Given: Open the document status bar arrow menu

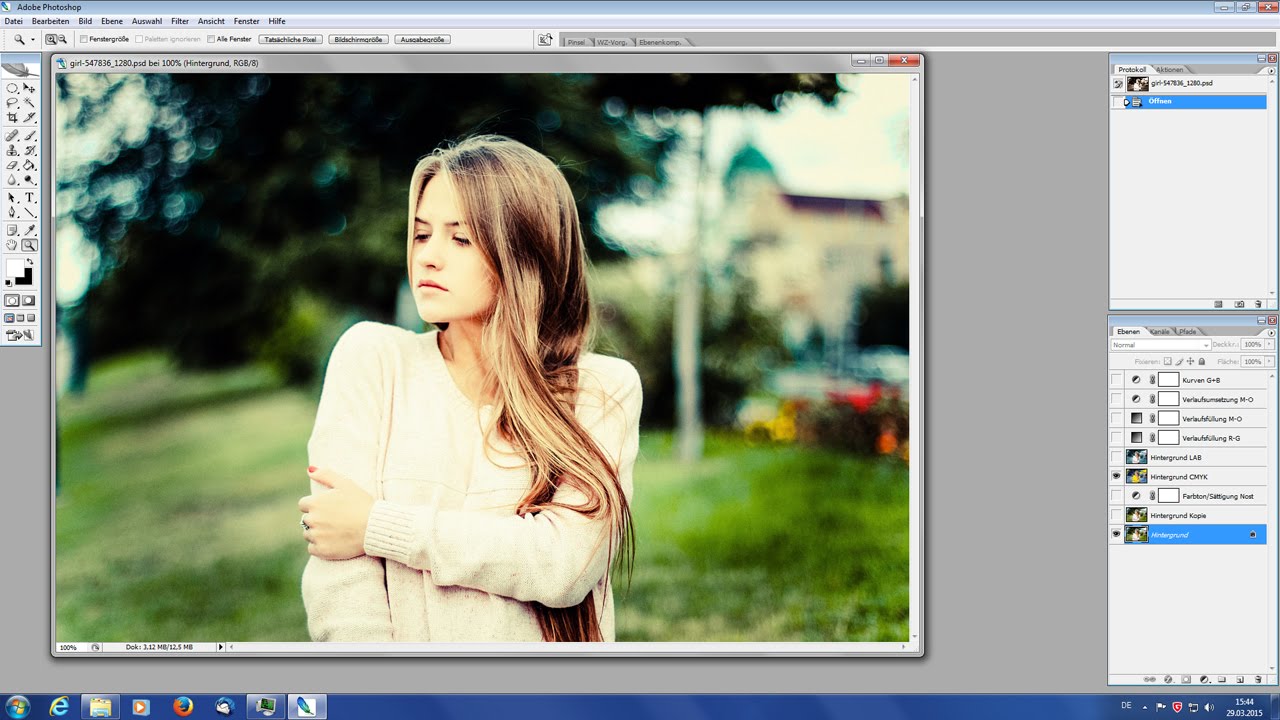Looking at the screenshot, I should 221,647.
